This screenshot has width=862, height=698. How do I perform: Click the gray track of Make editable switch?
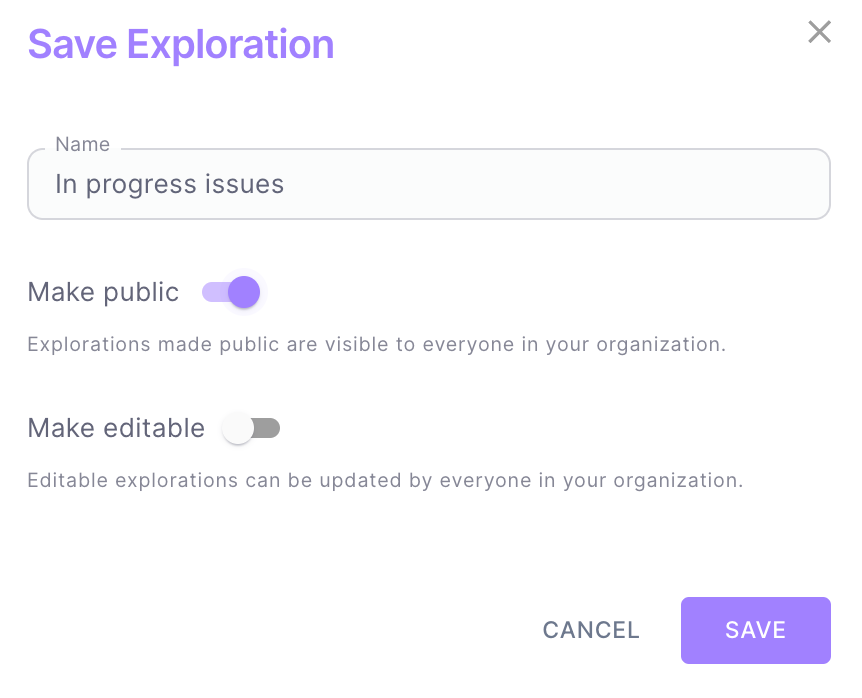pyautogui.click(x=268, y=428)
